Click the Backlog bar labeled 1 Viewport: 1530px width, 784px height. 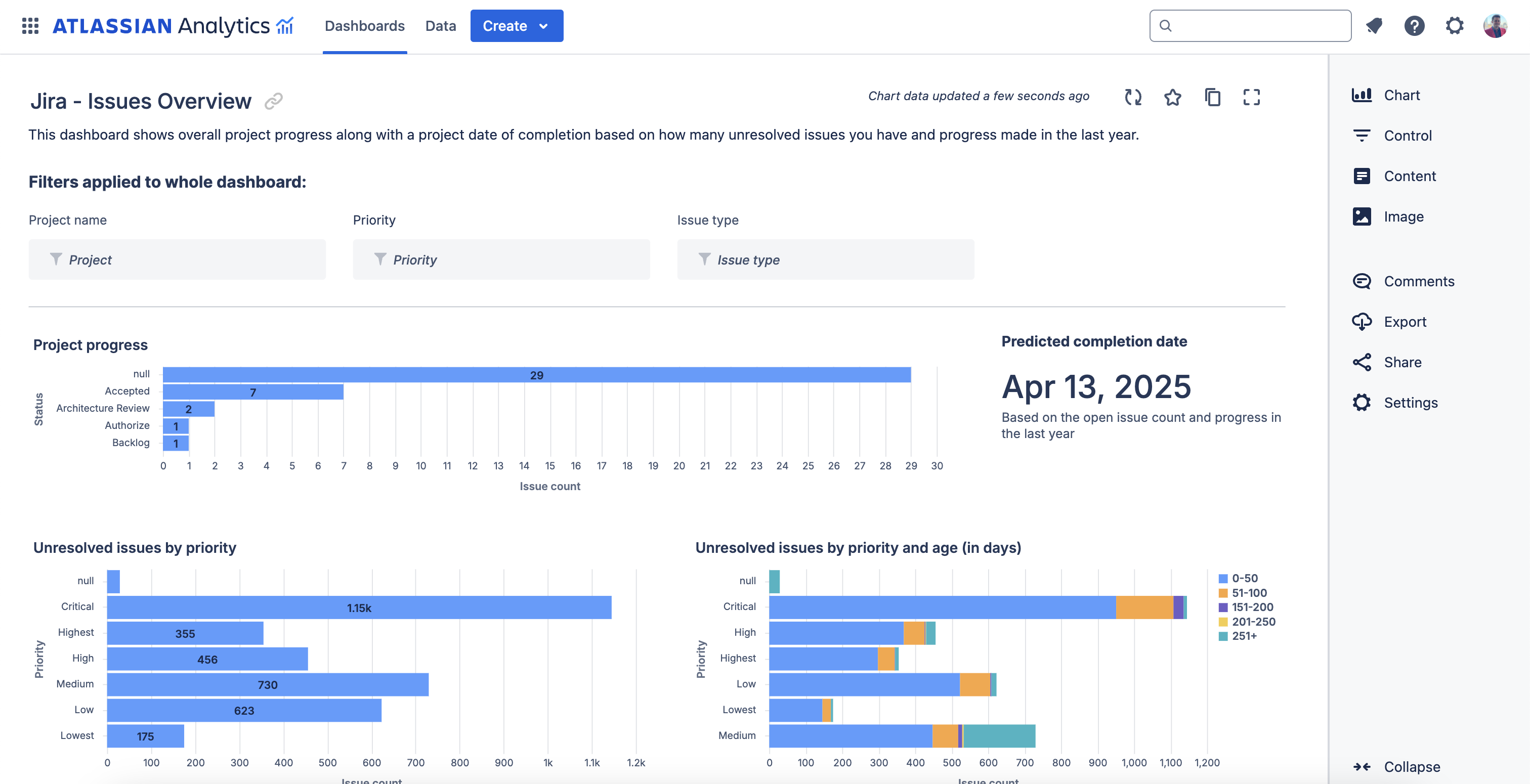(176, 443)
